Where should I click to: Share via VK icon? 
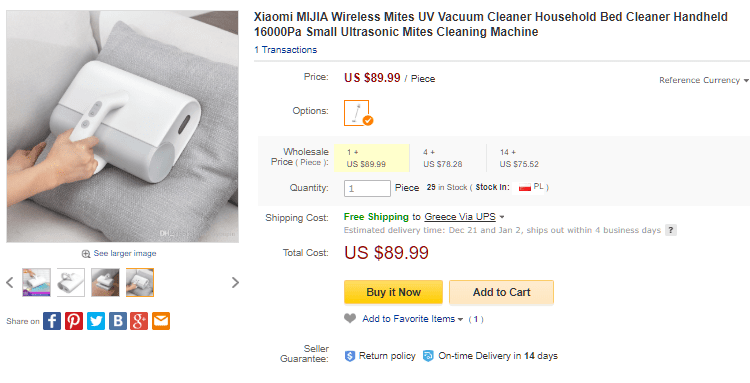coord(117,321)
